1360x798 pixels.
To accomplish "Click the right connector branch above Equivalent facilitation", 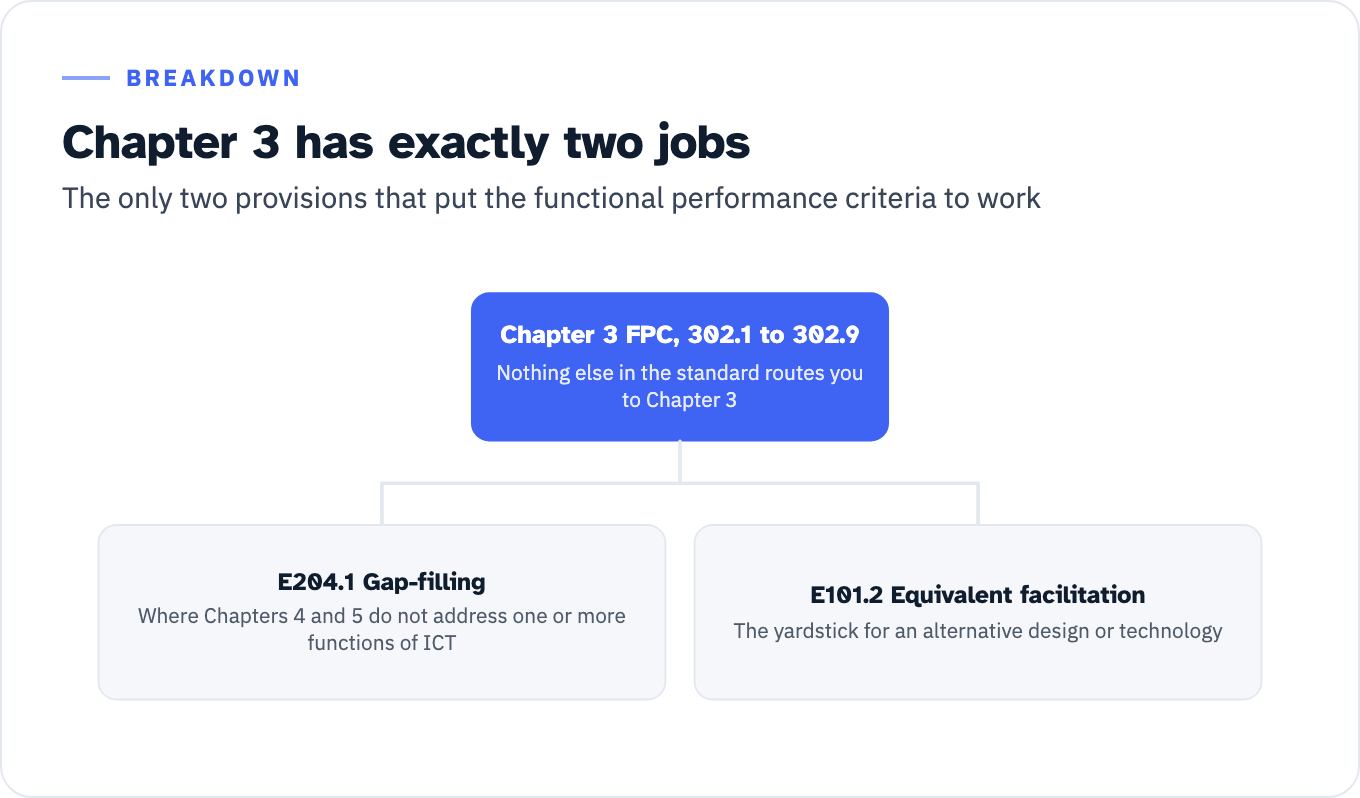I will 978,504.
